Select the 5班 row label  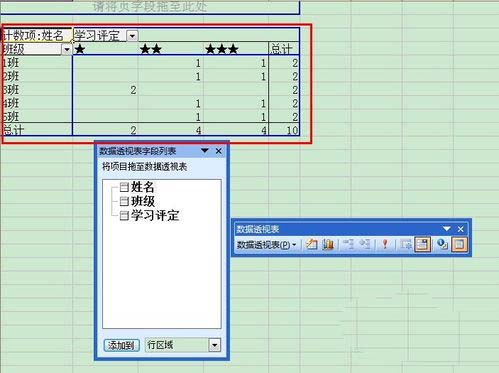pyautogui.click(x=36, y=117)
